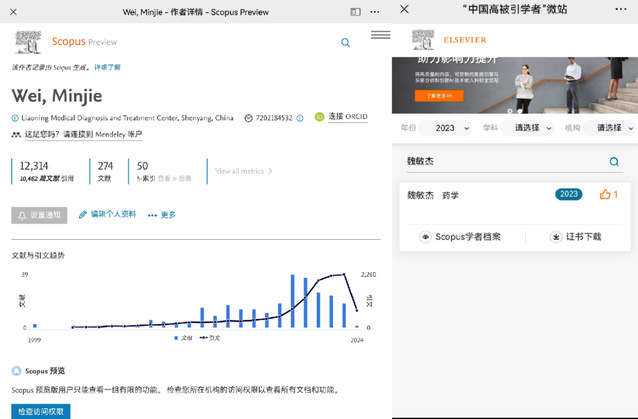Click 证书下载 certificate download
The width and height of the screenshot is (638, 419).
(x=576, y=237)
